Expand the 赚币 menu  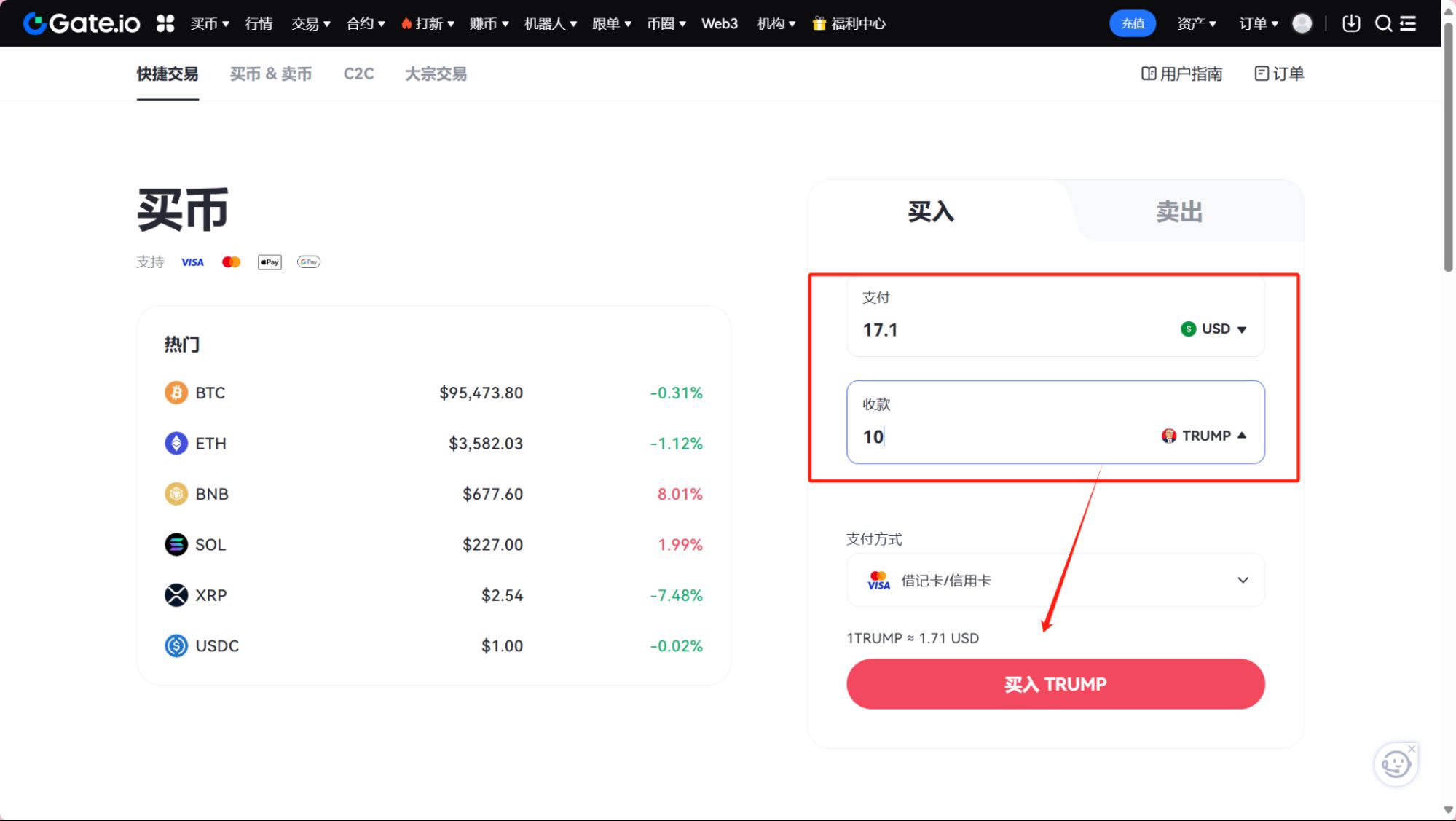click(489, 23)
